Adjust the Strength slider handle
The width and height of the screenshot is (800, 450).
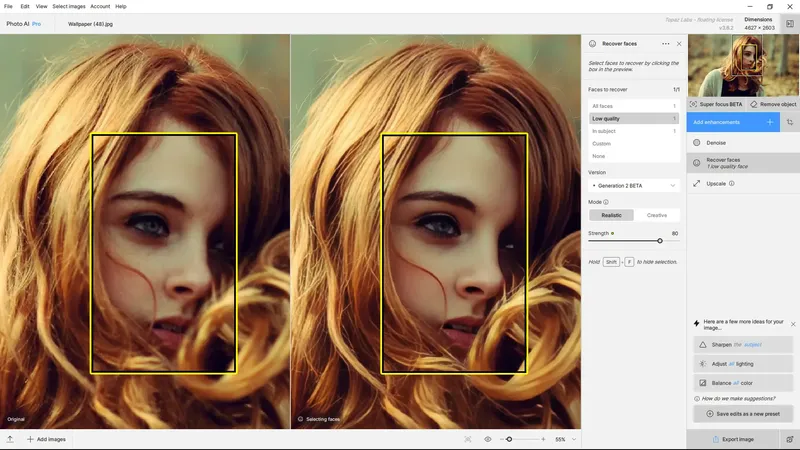coord(660,241)
